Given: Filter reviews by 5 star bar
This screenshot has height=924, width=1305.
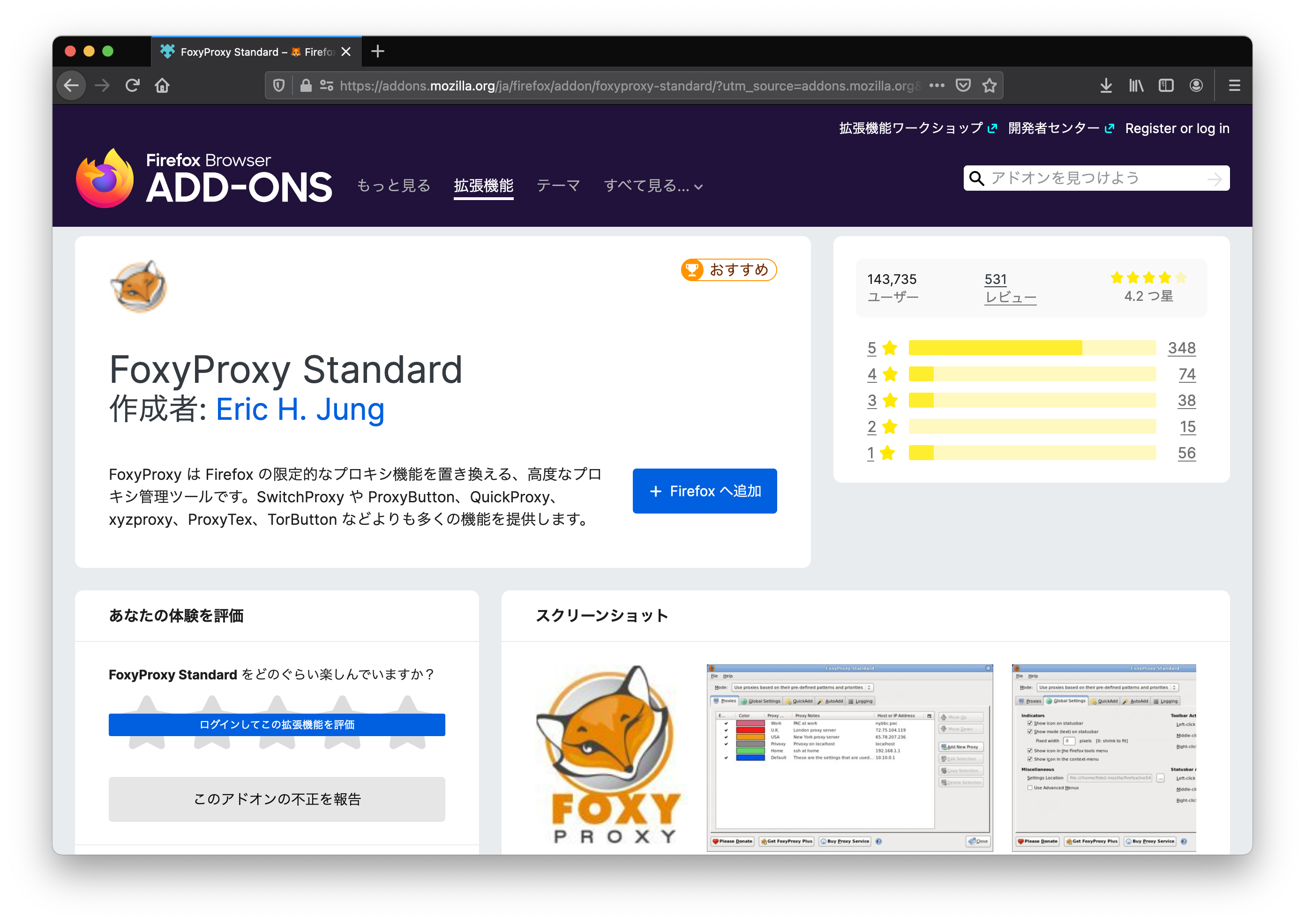Looking at the screenshot, I should pyautogui.click(x=1032, y=348).
